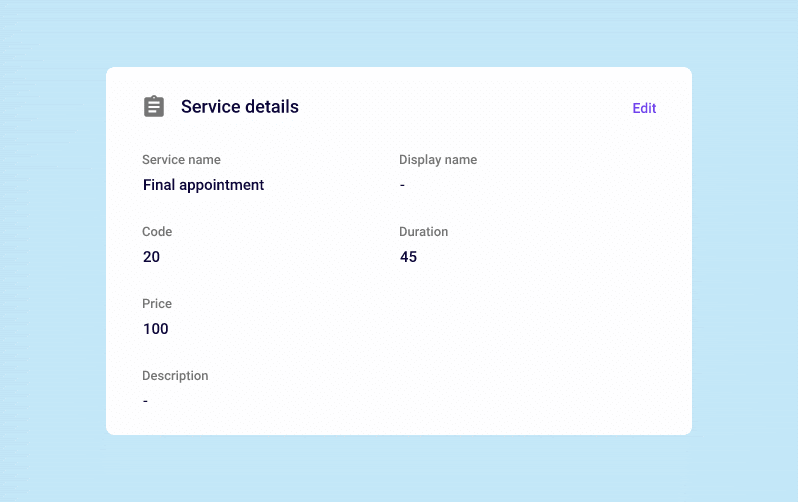Click the 'Code' label
798x502 pixels.
(157, 232)
